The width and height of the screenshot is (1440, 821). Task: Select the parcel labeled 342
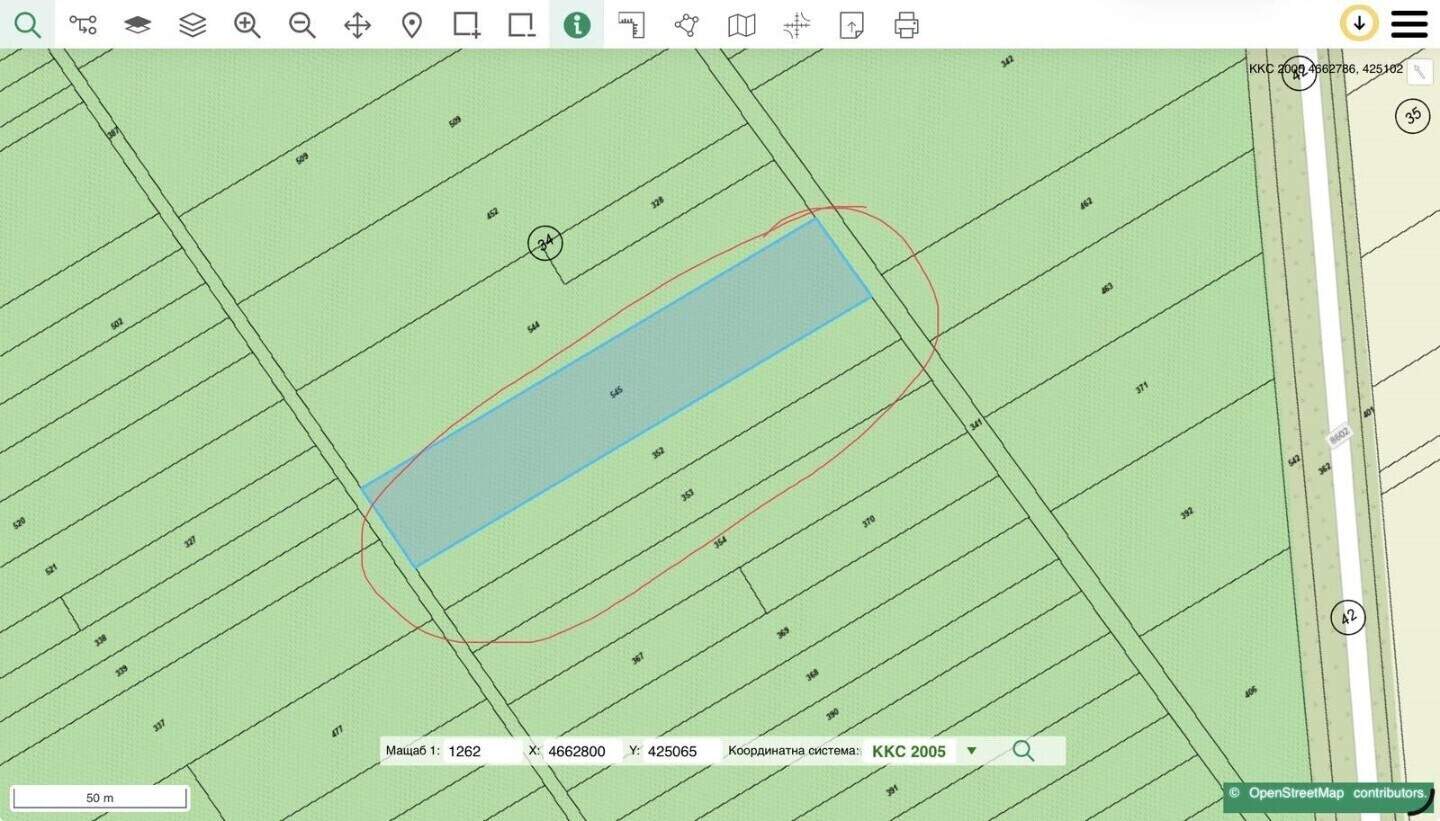[x=1007, y=61]
